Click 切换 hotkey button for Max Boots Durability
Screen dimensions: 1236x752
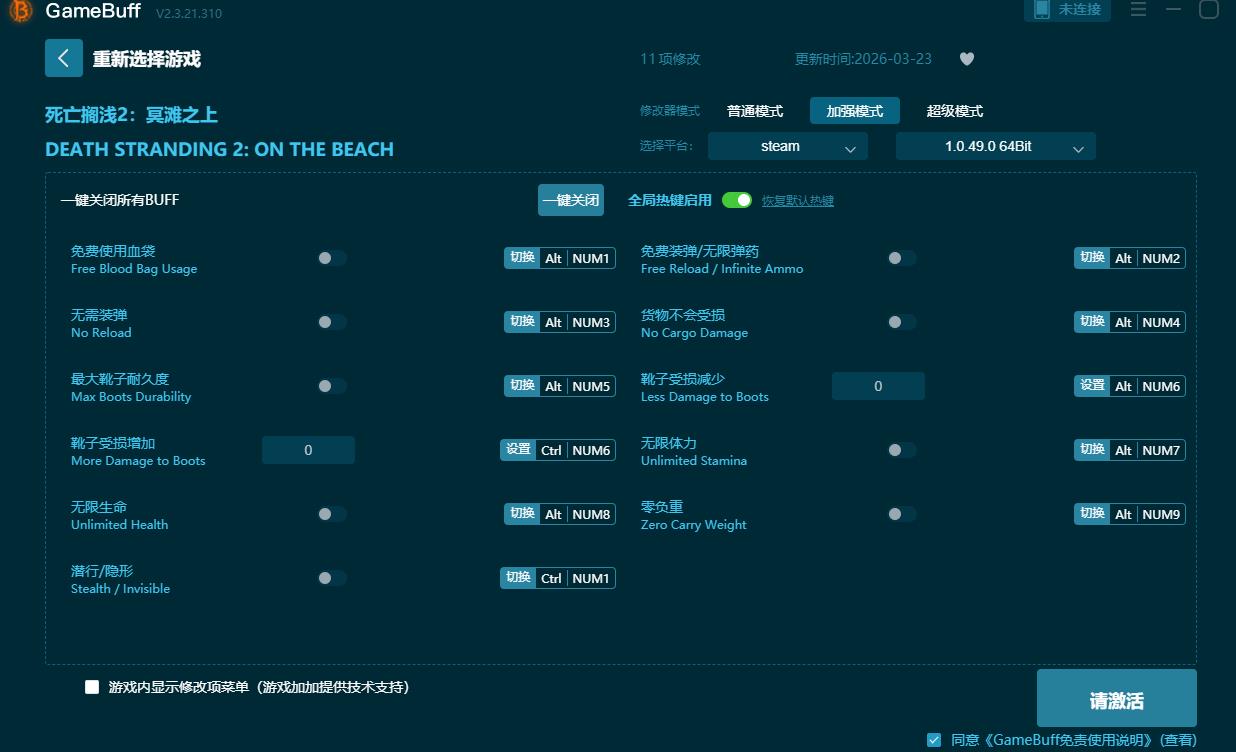(522, 386)
